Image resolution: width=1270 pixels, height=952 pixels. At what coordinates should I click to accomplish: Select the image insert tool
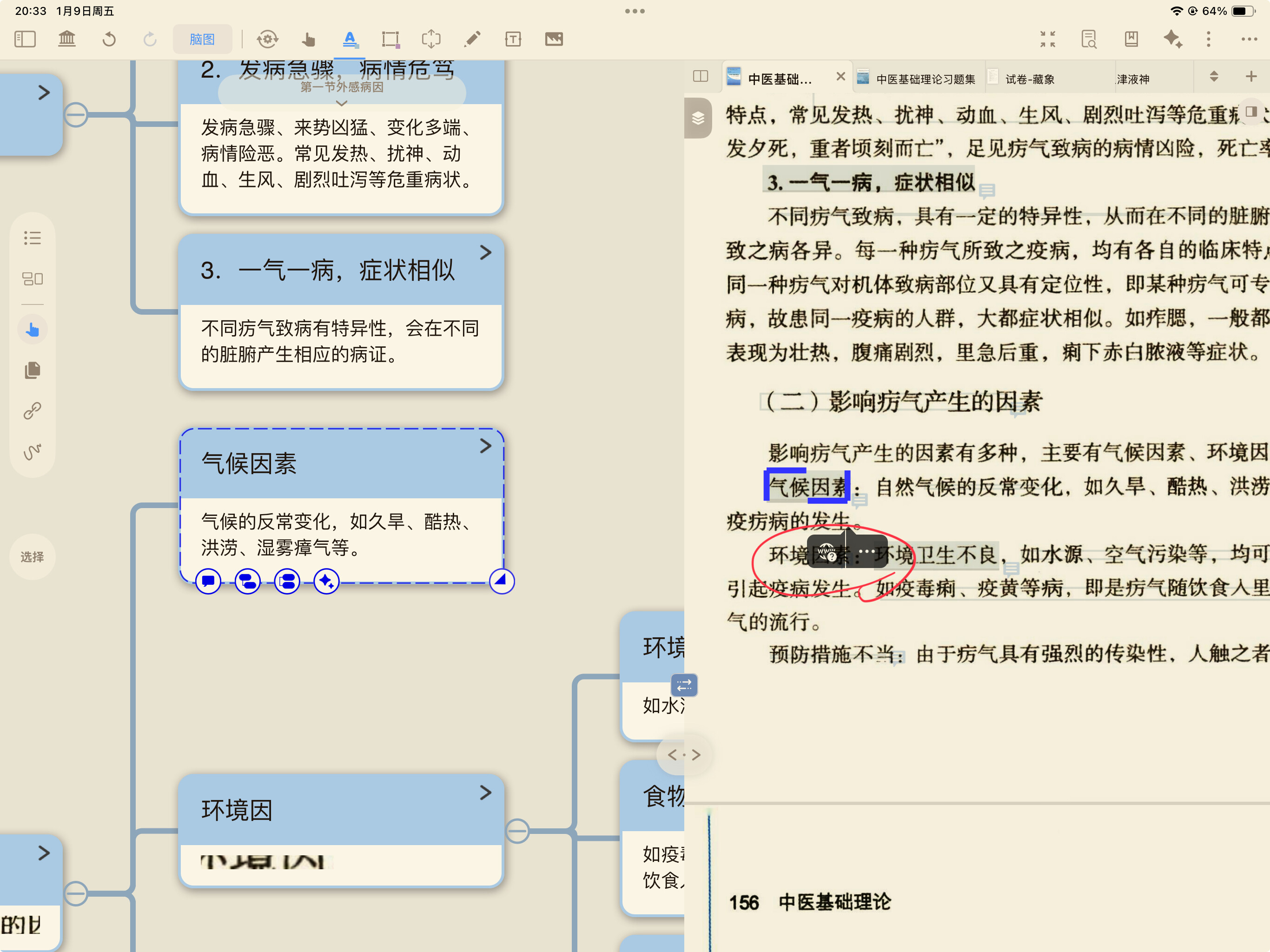(554, 39)
